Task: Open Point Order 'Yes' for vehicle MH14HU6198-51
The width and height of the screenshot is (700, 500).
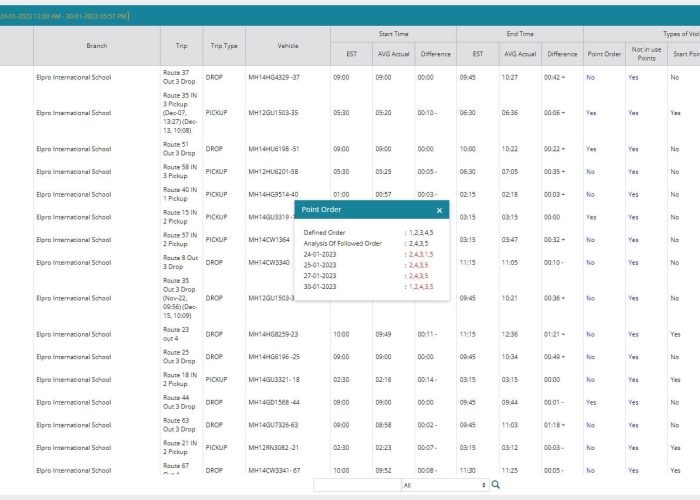Action: 591,148
